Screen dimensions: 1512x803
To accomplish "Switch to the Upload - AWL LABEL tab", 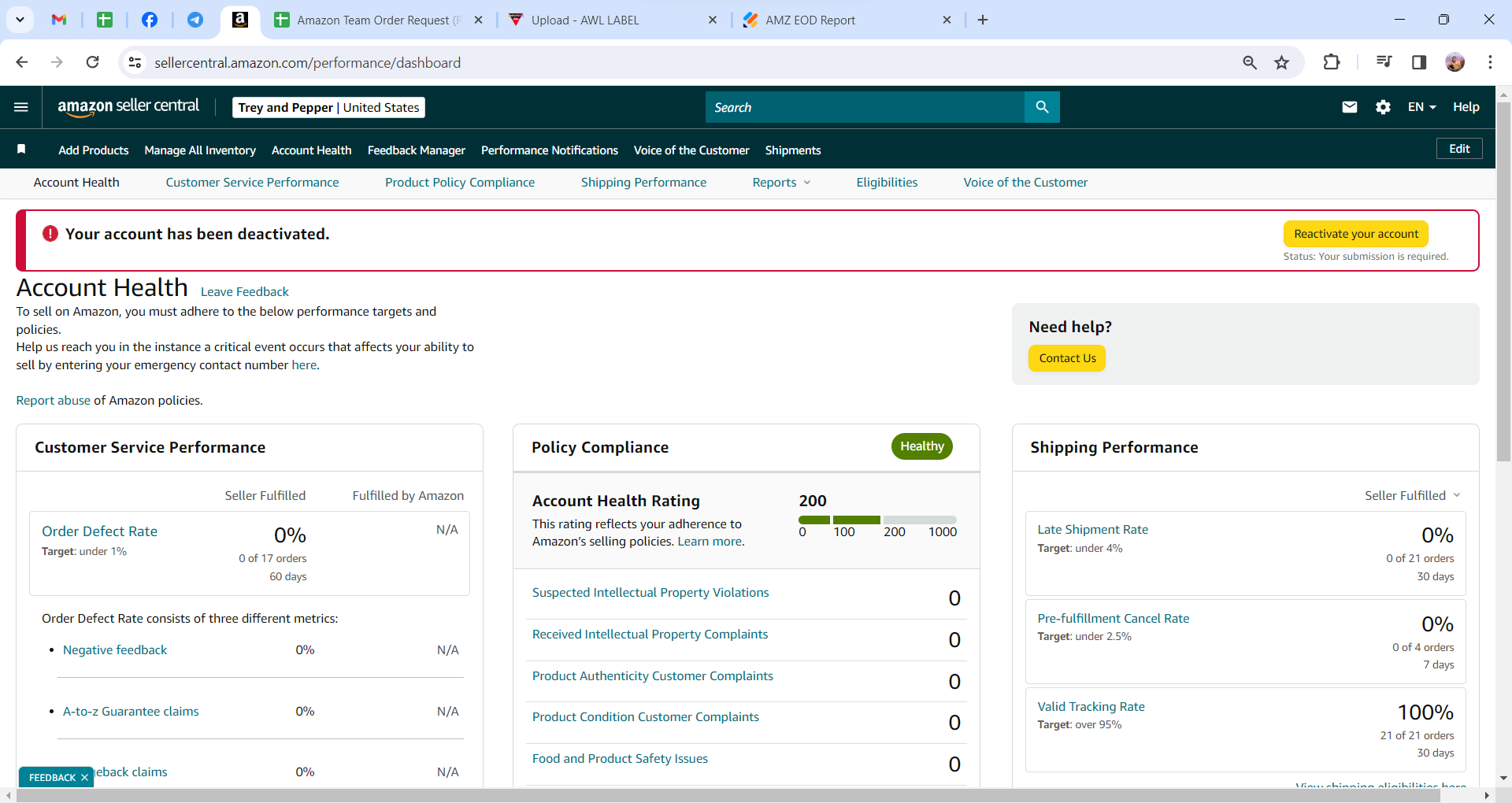I will click(613, 20).
